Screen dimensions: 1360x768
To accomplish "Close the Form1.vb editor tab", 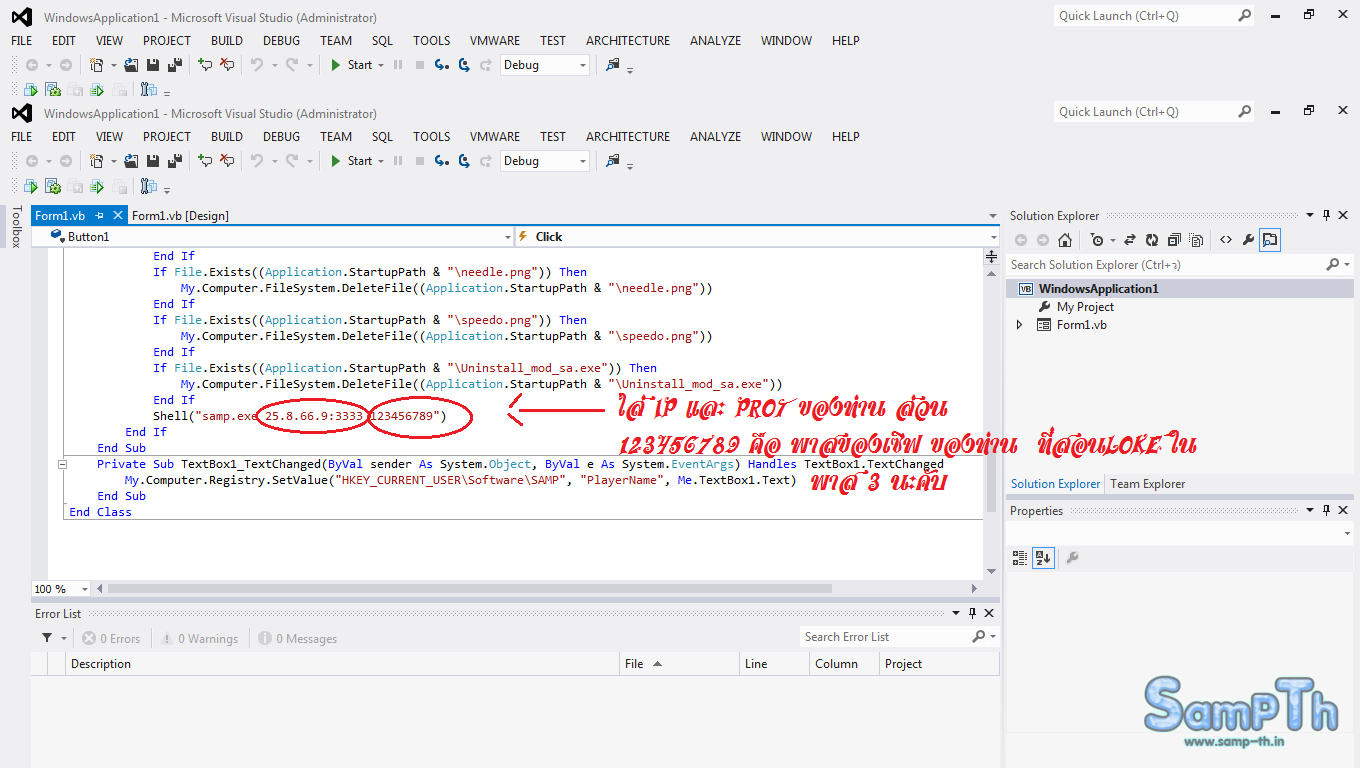I will (x=118, y=215).
